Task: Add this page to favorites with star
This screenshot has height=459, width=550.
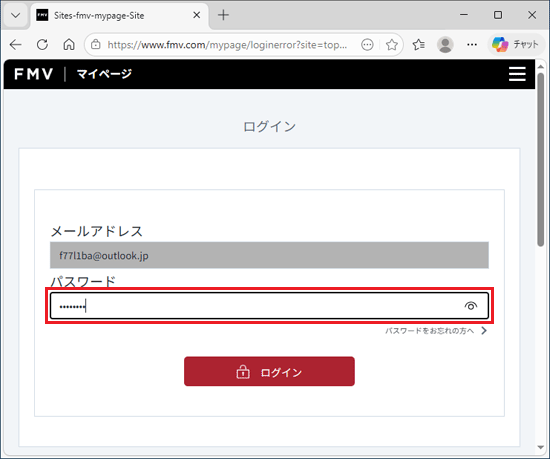Action: pyautogui.click(x=391, y=45)
